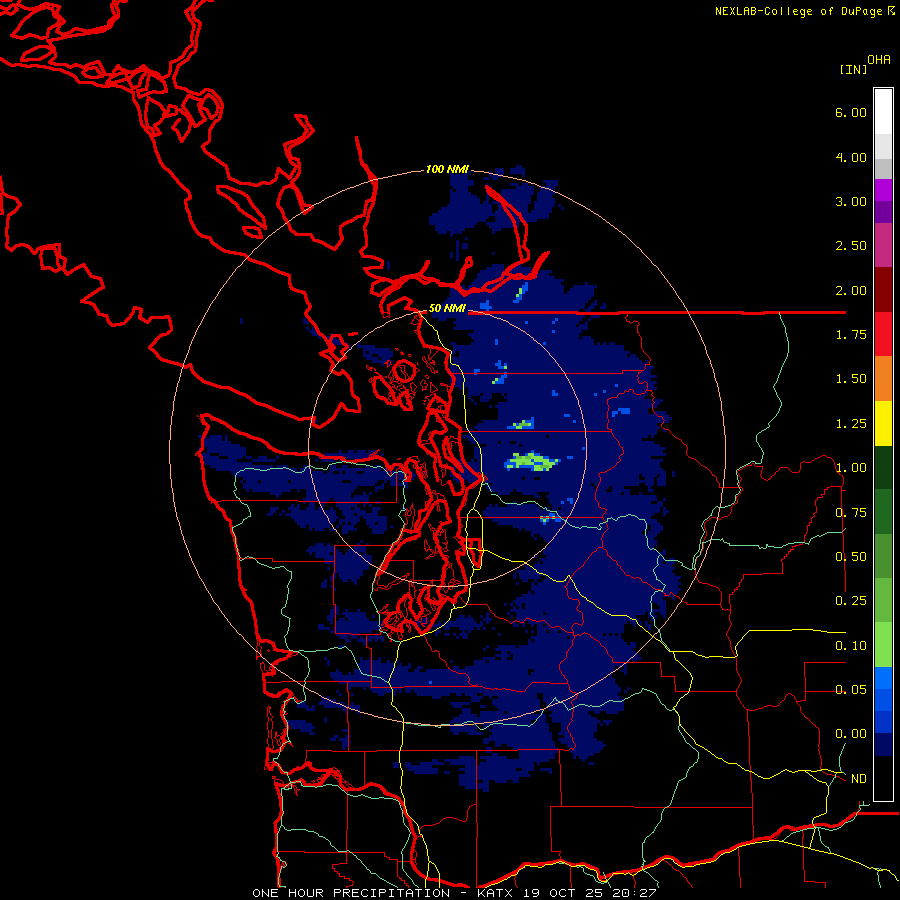
Task: Pick the orange swatch beside 1.50
Action: click(x=883, y=379)
